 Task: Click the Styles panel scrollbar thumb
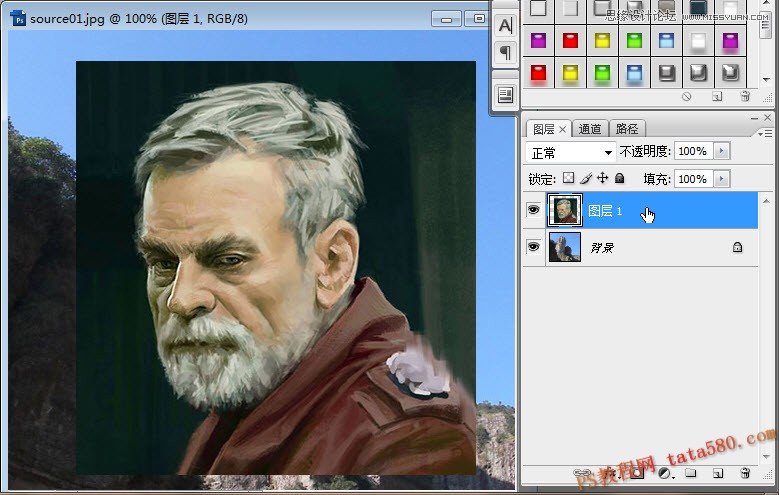(766, 27)
